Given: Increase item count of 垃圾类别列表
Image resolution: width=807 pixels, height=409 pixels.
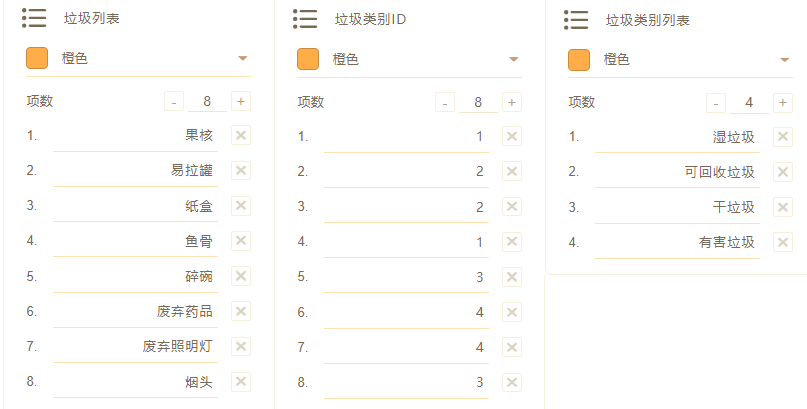Looking at the screenshot, I should click(782, 102).
